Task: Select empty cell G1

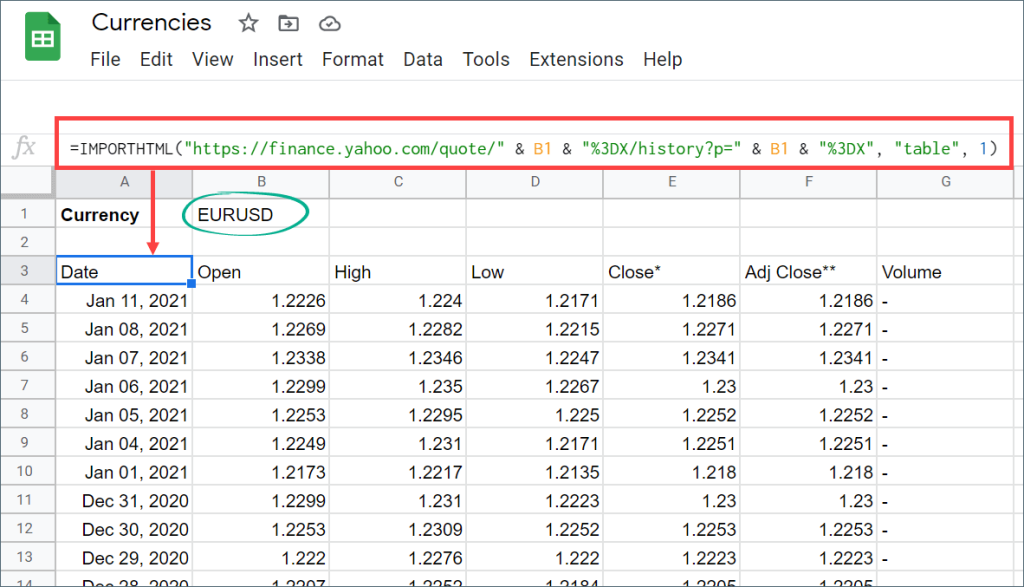Action: [945, 214]
